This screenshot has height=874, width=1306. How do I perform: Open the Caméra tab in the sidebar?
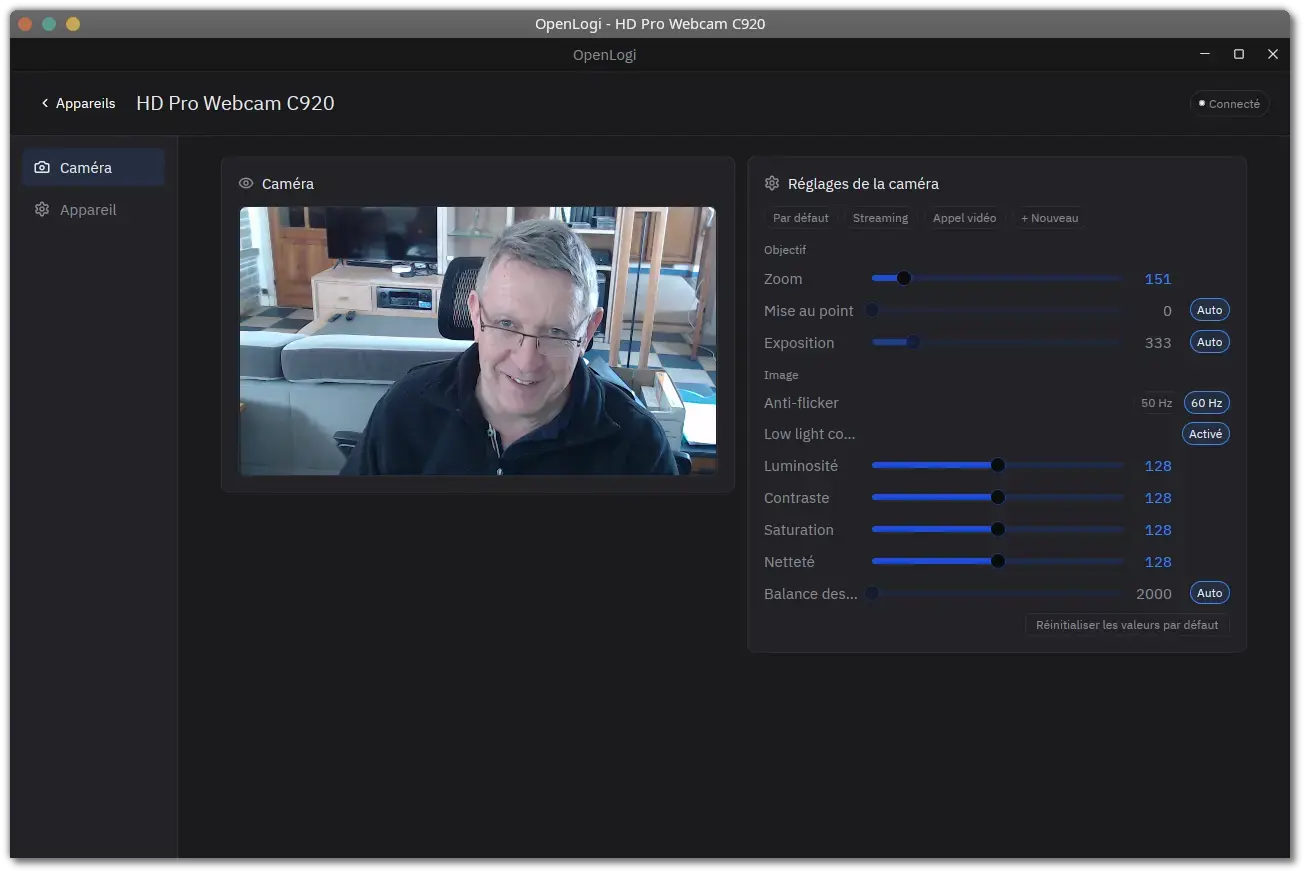pos(93,167)
